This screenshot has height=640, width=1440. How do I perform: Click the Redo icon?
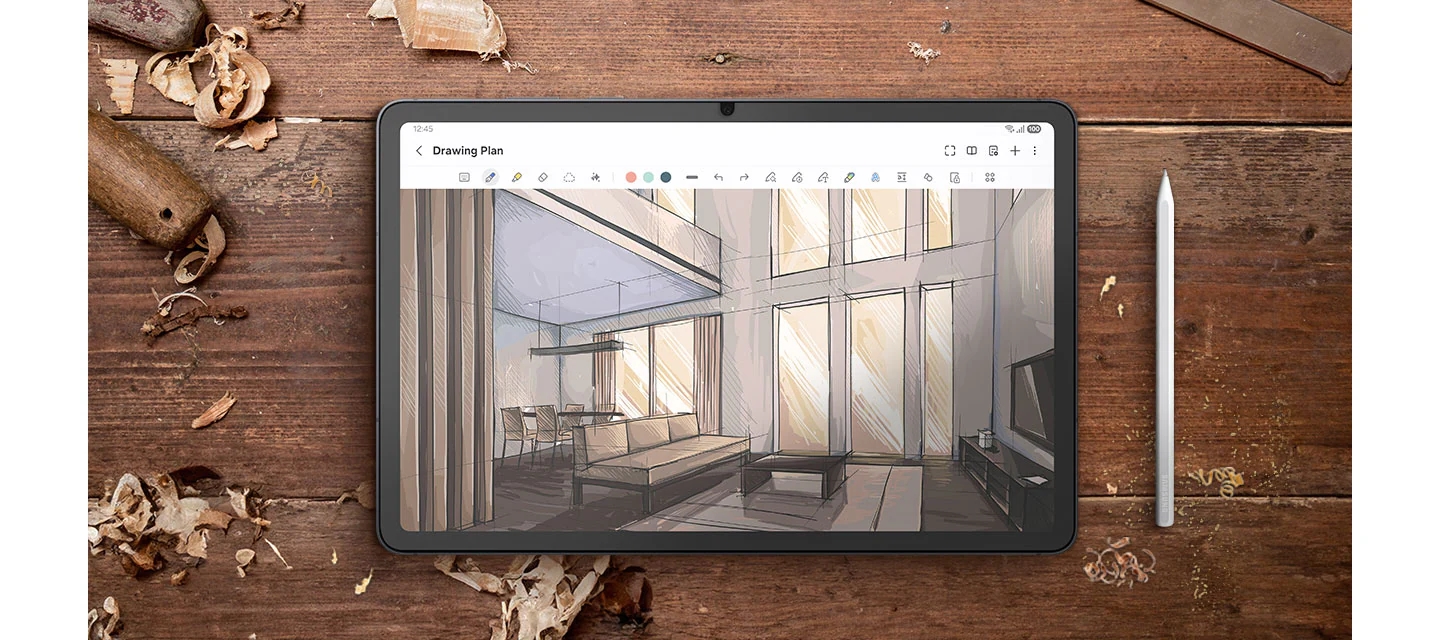pyautogui.click(x=744, y=177)
